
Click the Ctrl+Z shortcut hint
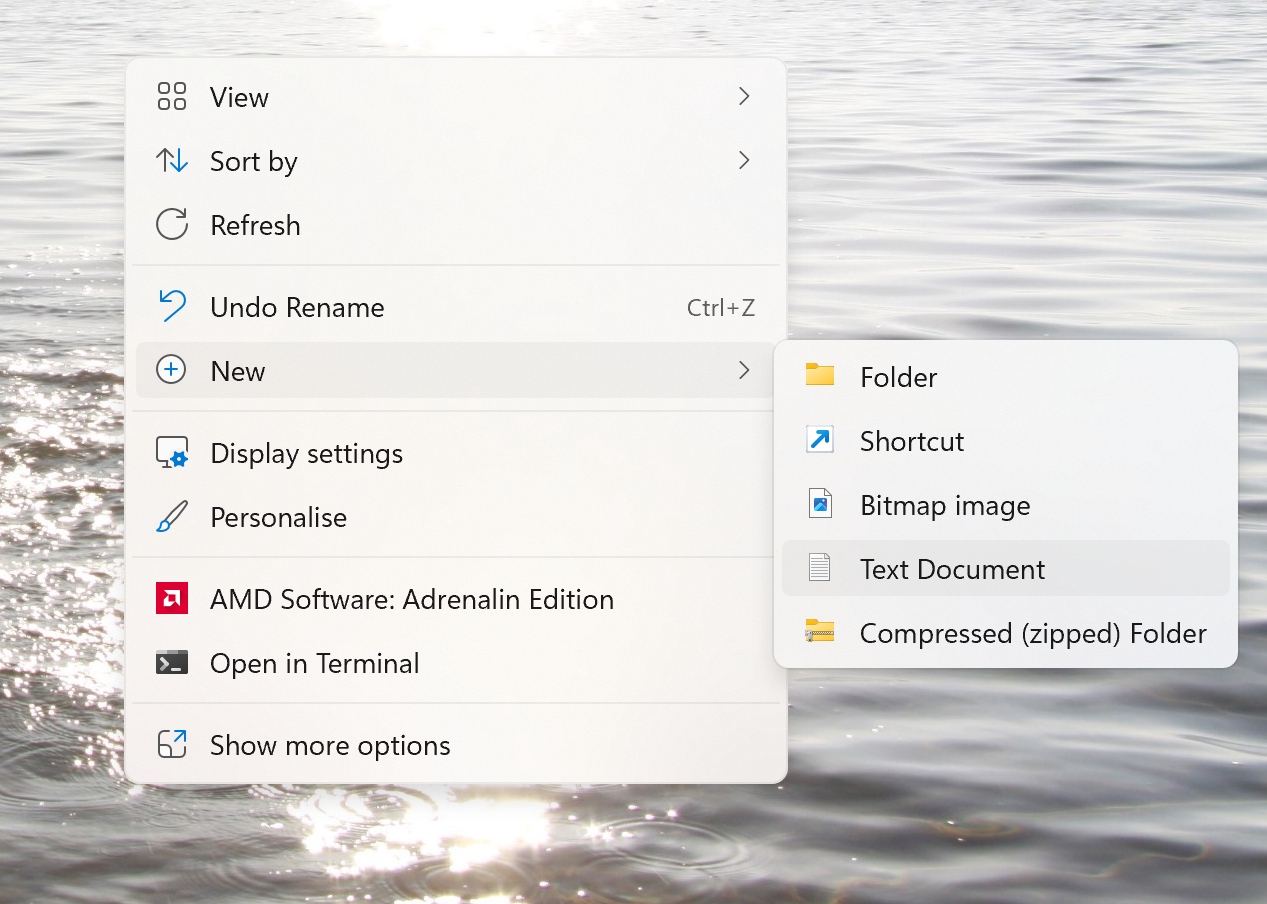coord(721,308)
